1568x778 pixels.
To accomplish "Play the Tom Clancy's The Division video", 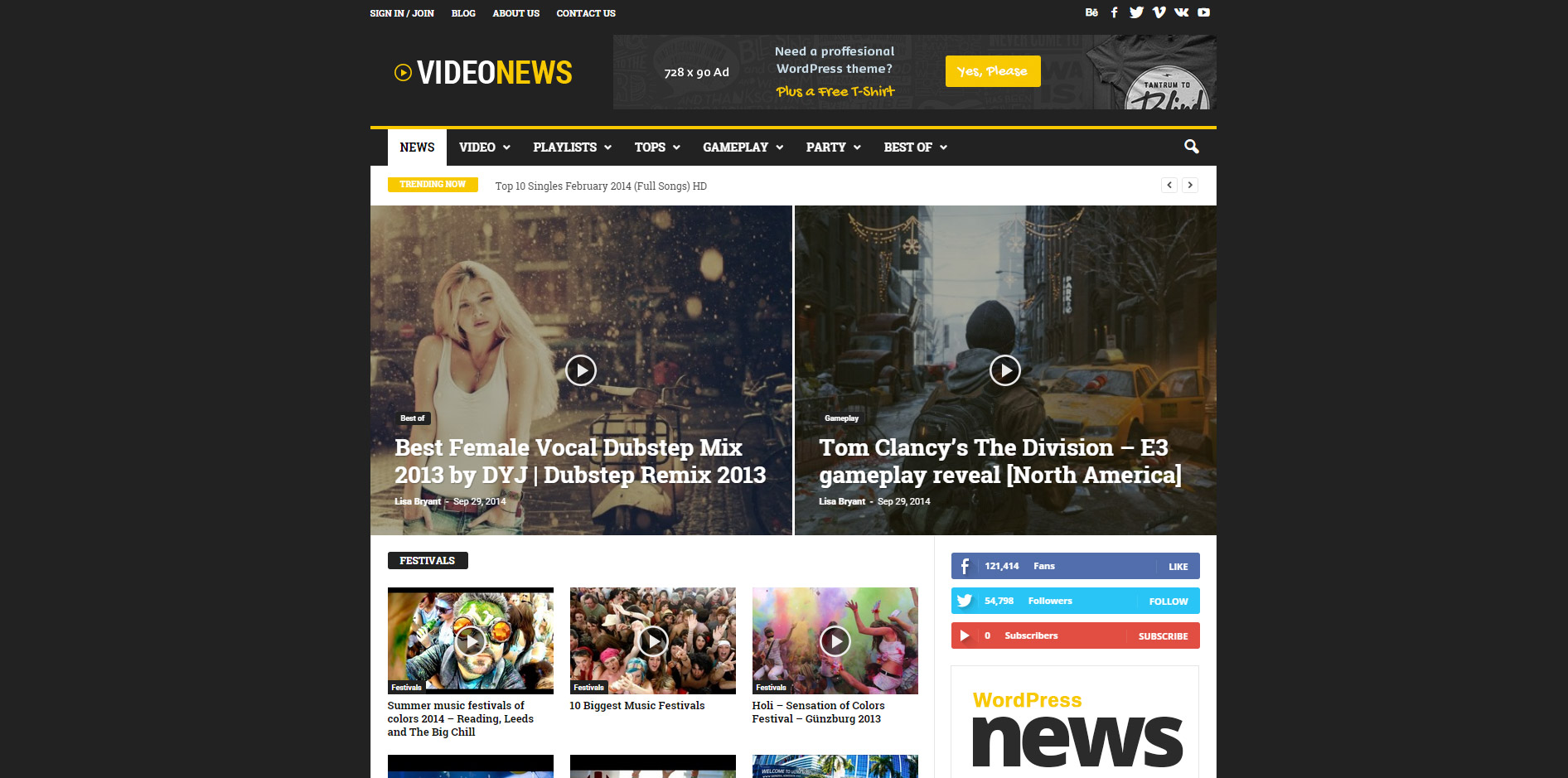I will [x=1005, y=370].
